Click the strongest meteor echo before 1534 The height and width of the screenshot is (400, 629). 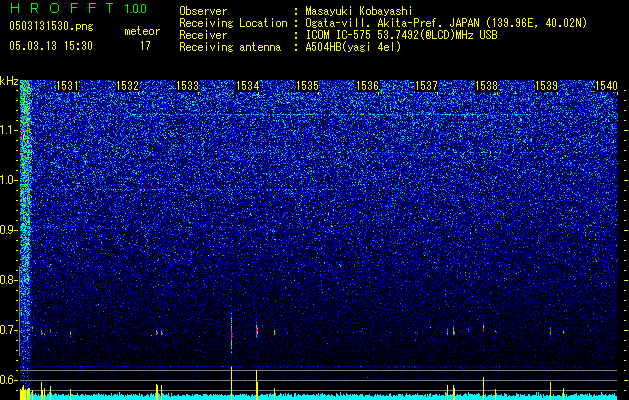click(x=231, y=333)
